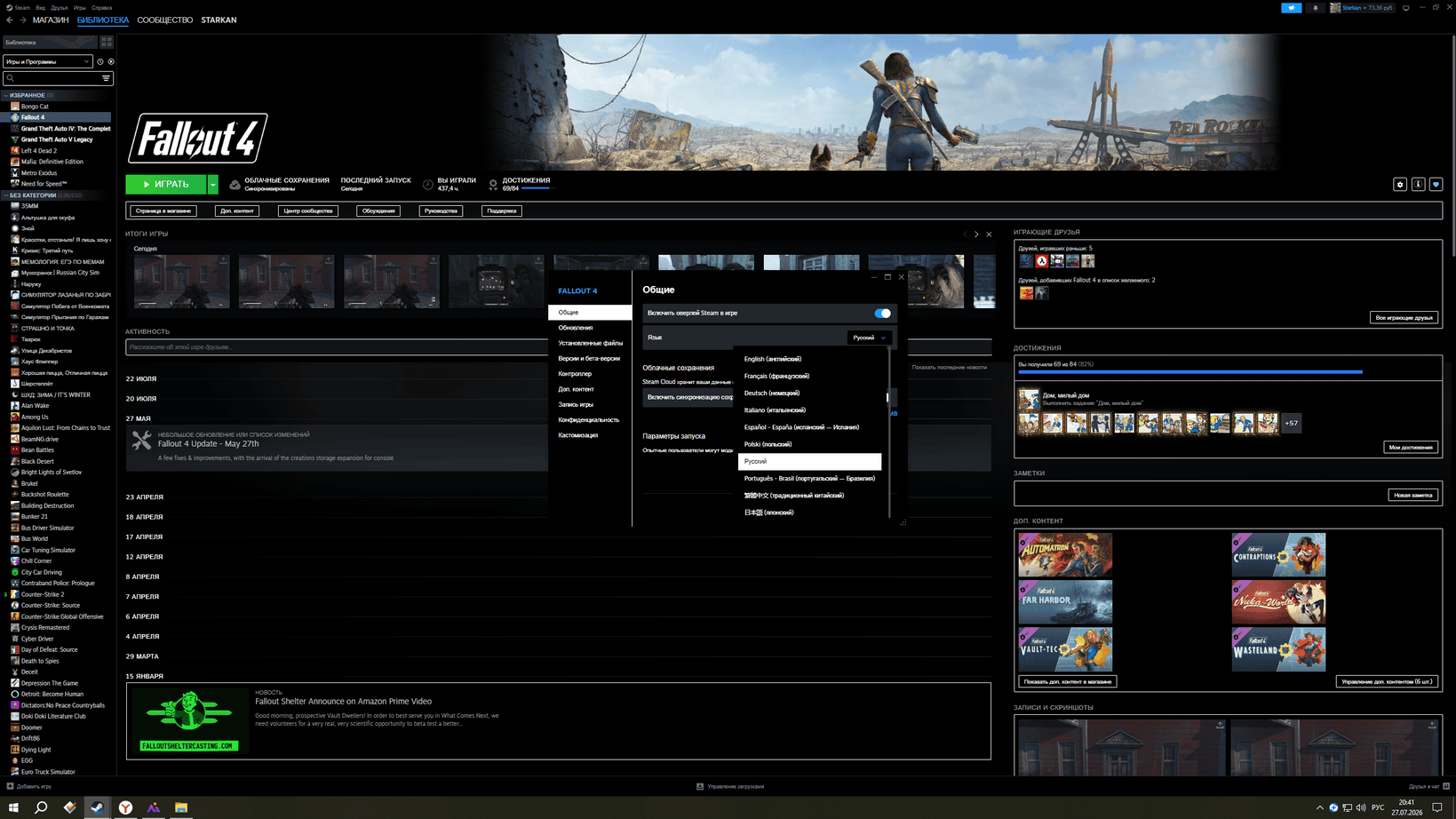The height and width of the screenshot is (819, 1456).
Task: Go back with the navigation back arrow
Action: [10, 20]
